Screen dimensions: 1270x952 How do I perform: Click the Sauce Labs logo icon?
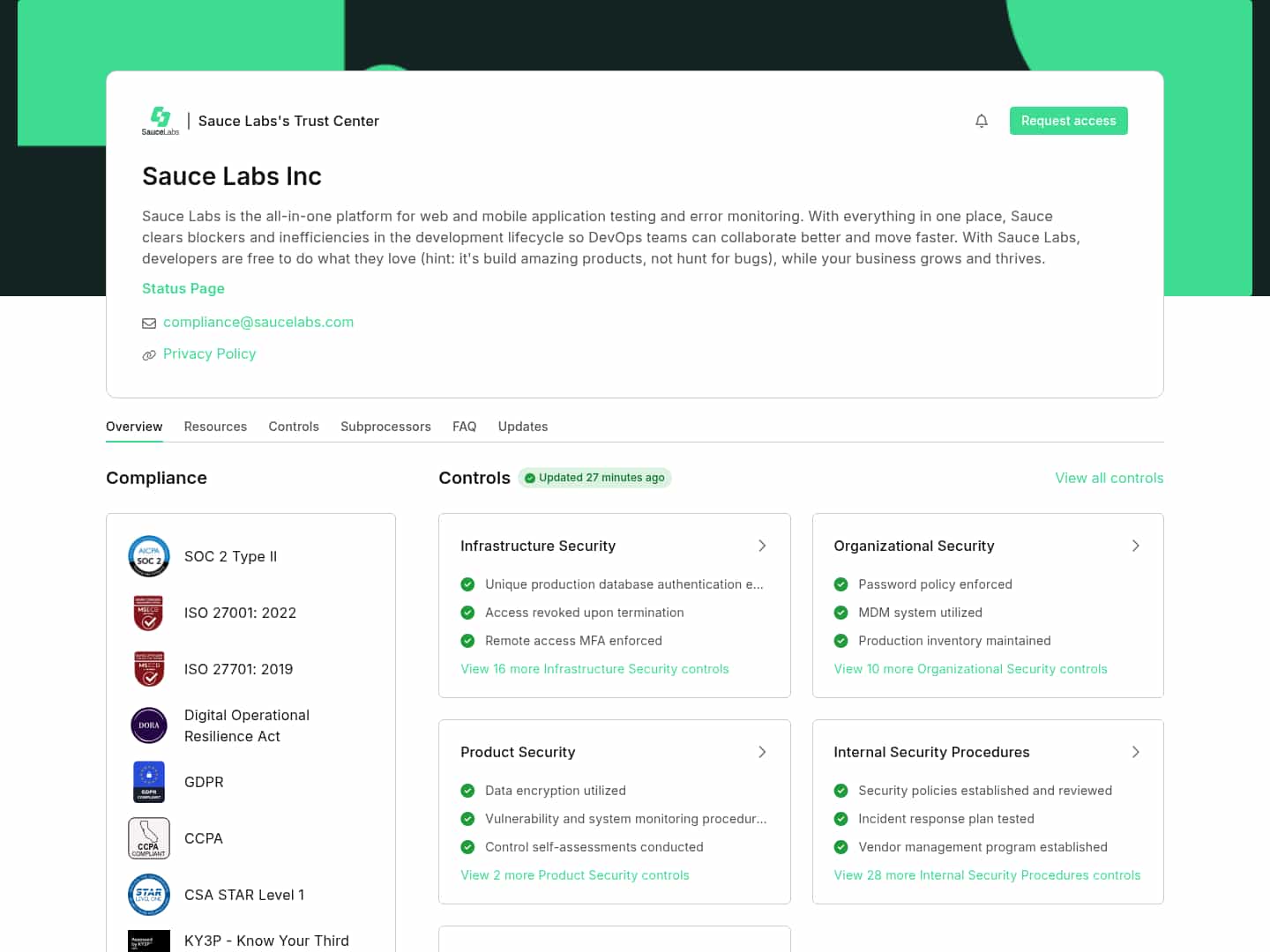click(x=161, y=121)
